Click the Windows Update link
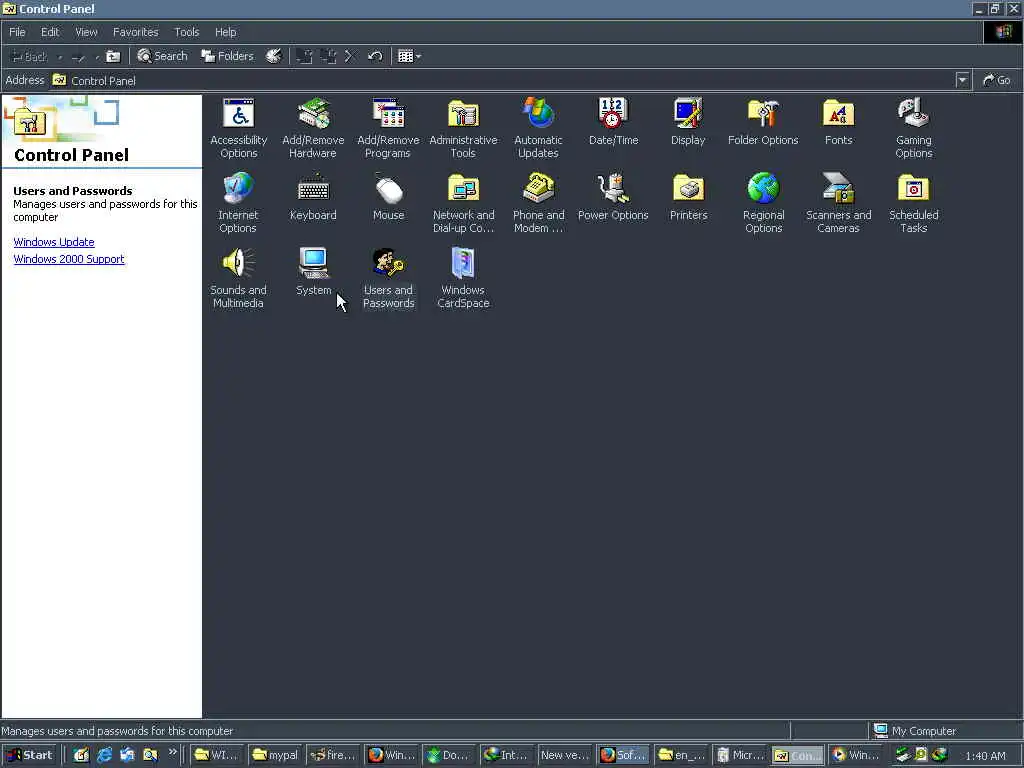 (x=54, y=242)
